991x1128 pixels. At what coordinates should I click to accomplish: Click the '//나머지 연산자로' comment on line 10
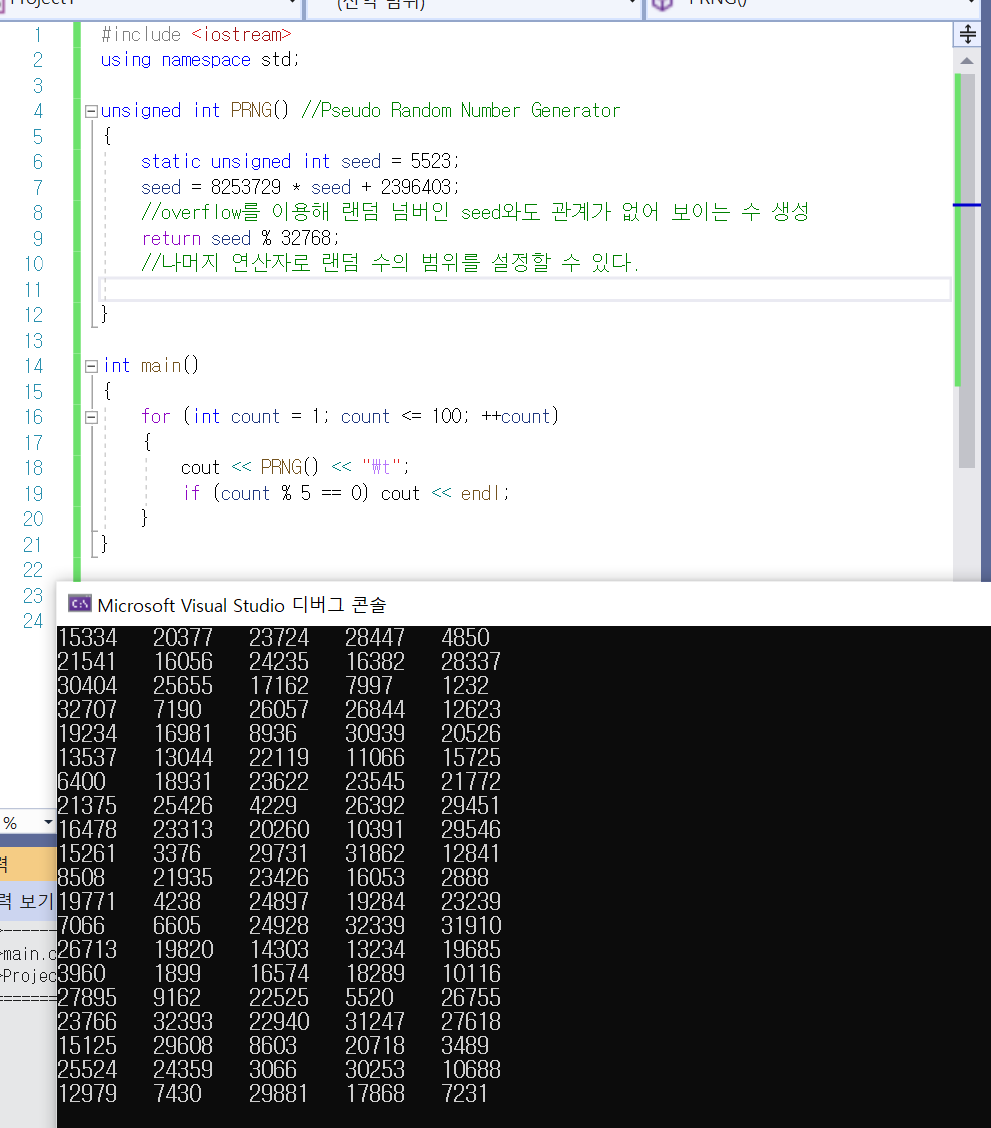(226, 263)
